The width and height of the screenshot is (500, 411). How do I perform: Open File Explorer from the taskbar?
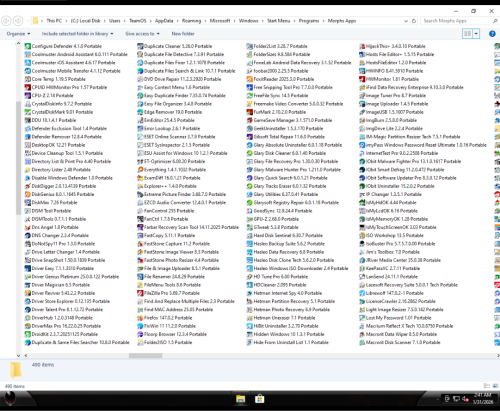tap(240, 399)
